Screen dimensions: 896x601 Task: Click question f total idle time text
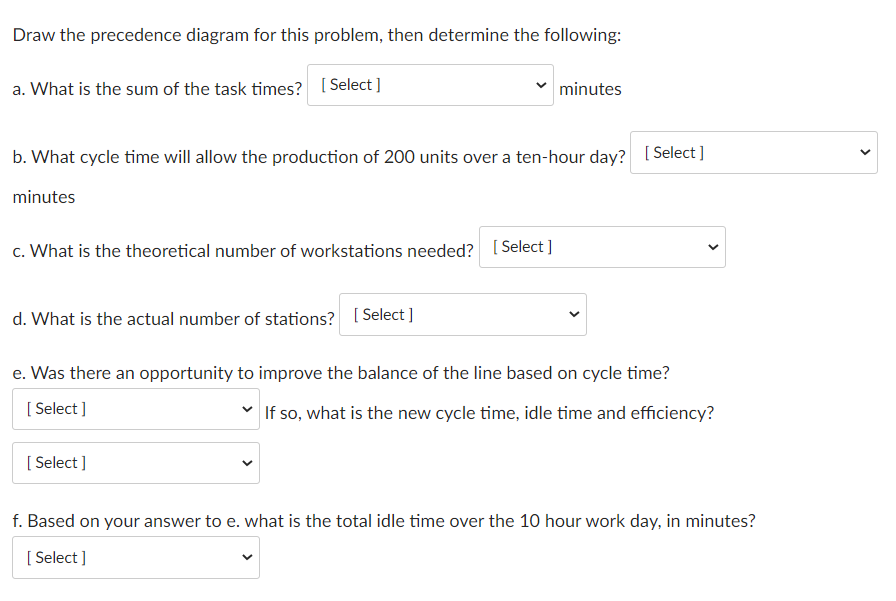click(384, 521)
